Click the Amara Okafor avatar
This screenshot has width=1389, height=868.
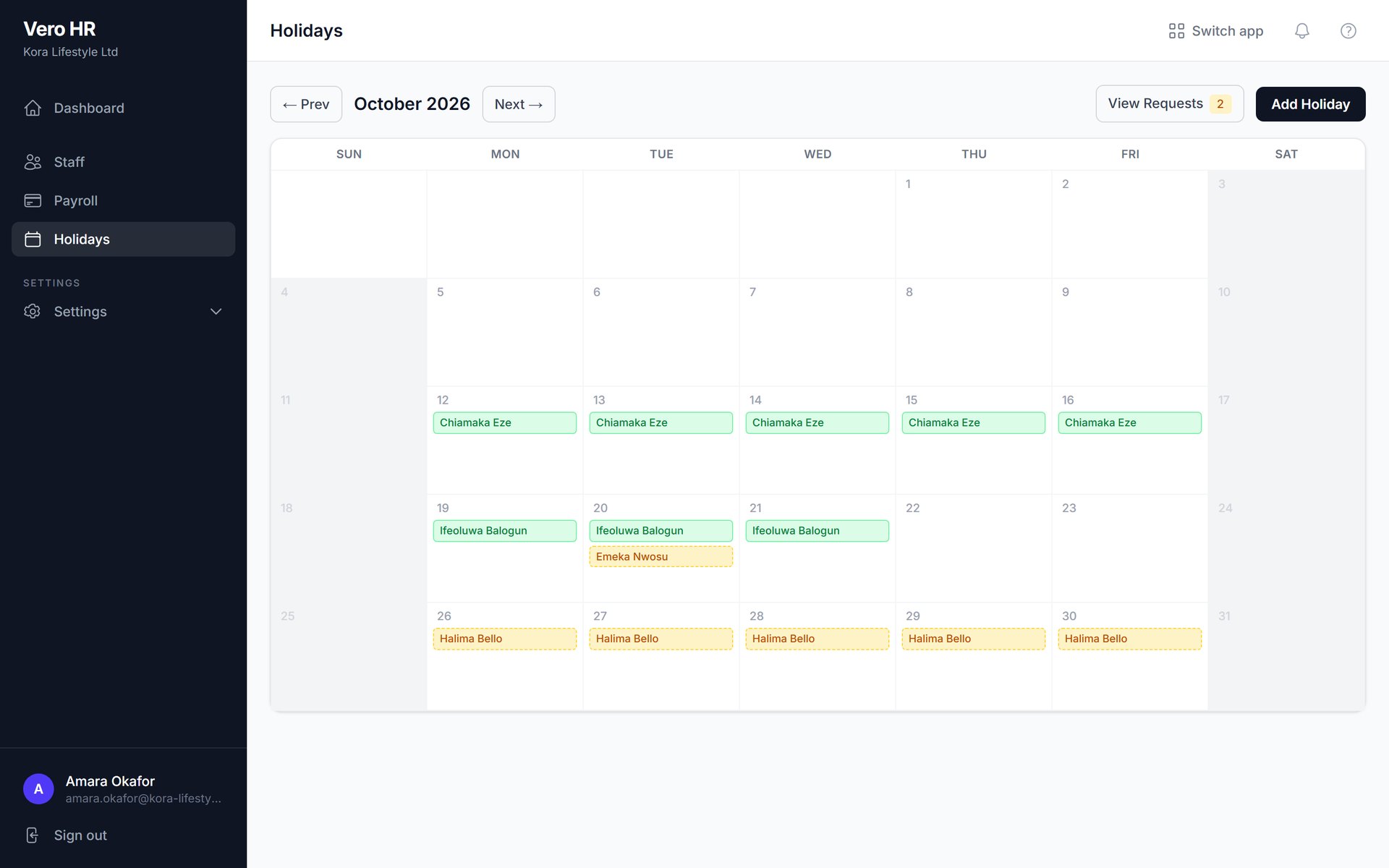pos(38,789)
